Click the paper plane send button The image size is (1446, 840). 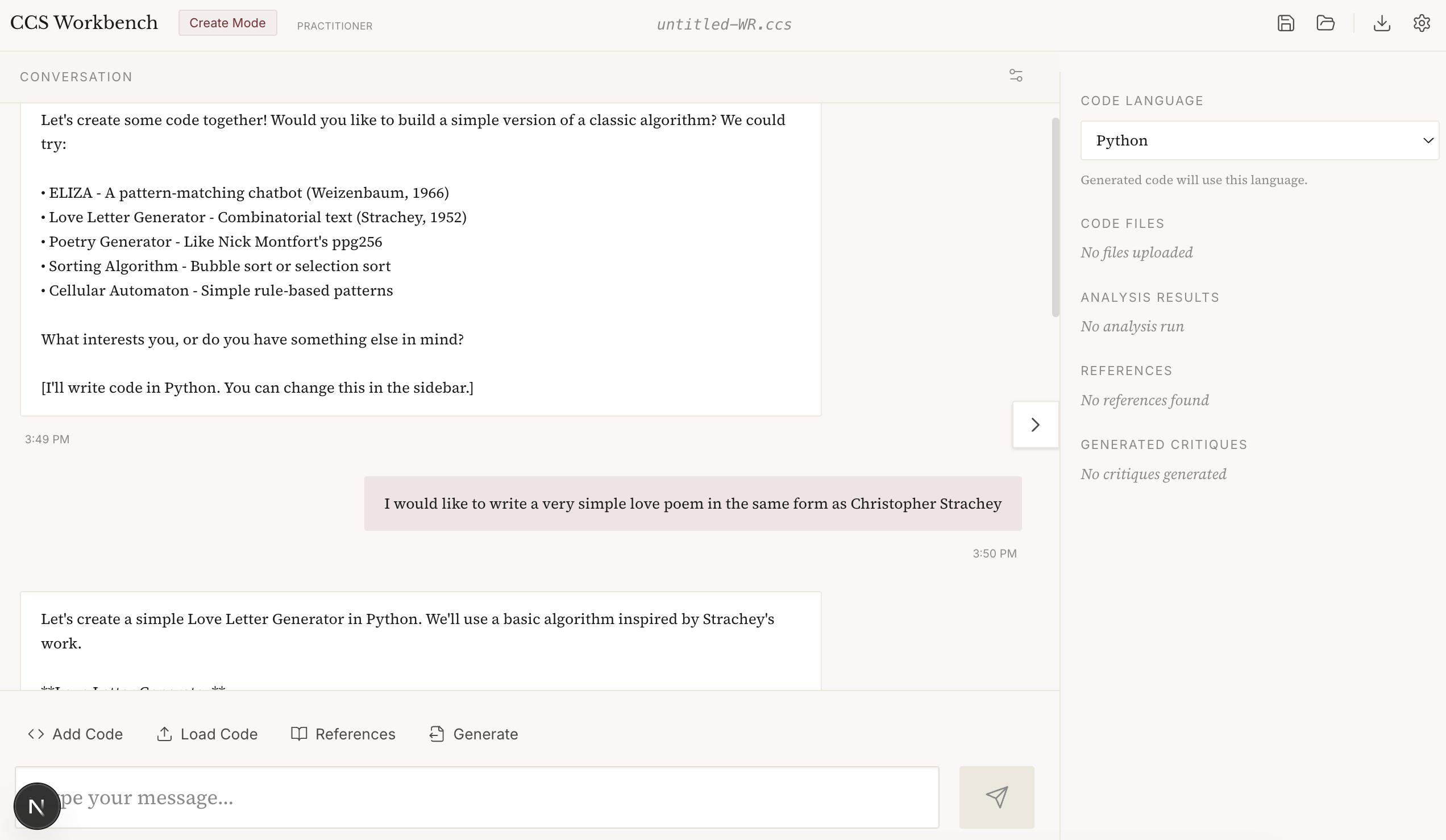(x=996, y=797)
